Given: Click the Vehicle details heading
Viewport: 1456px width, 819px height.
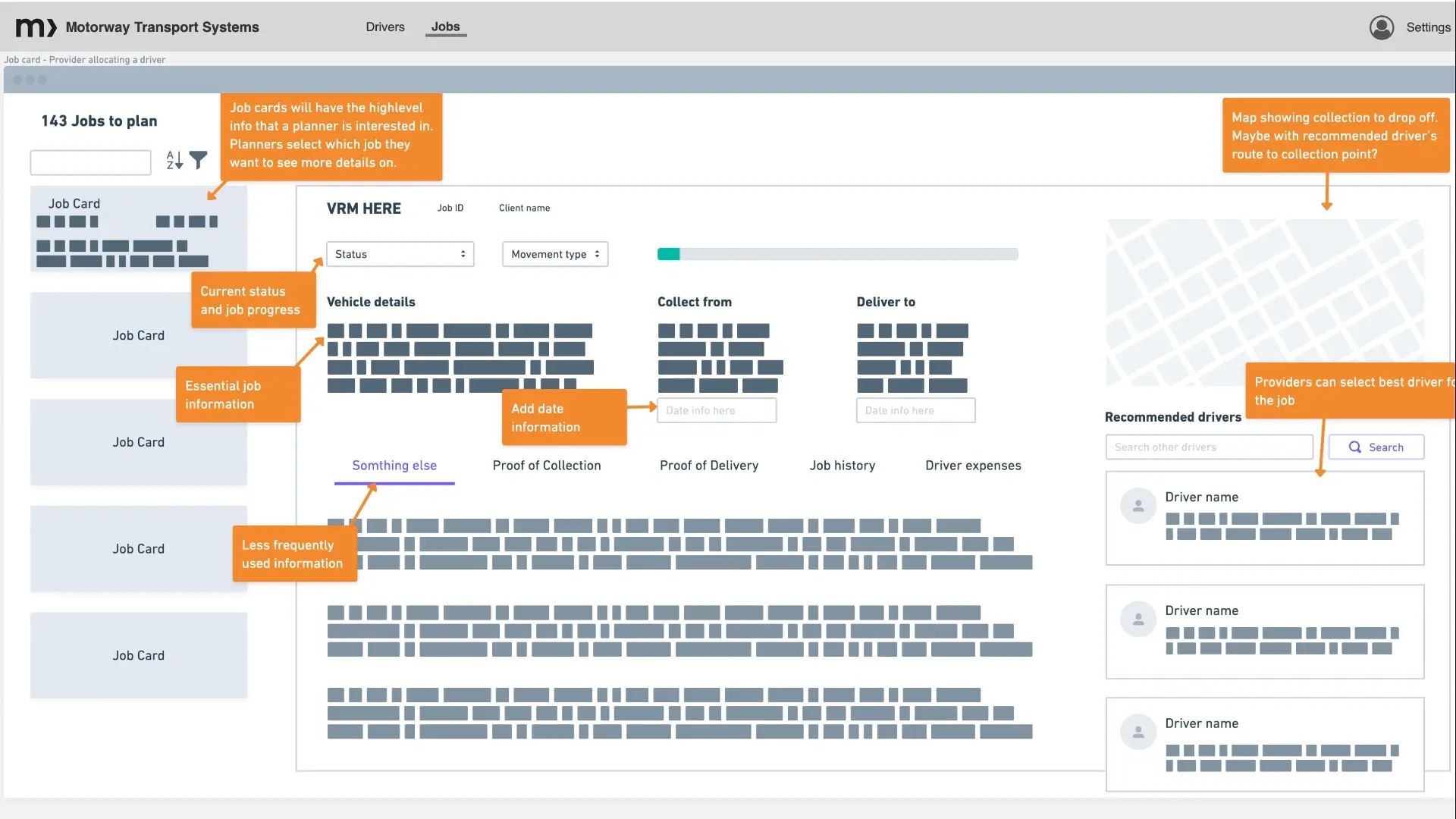Looking at the screenshot, I should point(371,302).
